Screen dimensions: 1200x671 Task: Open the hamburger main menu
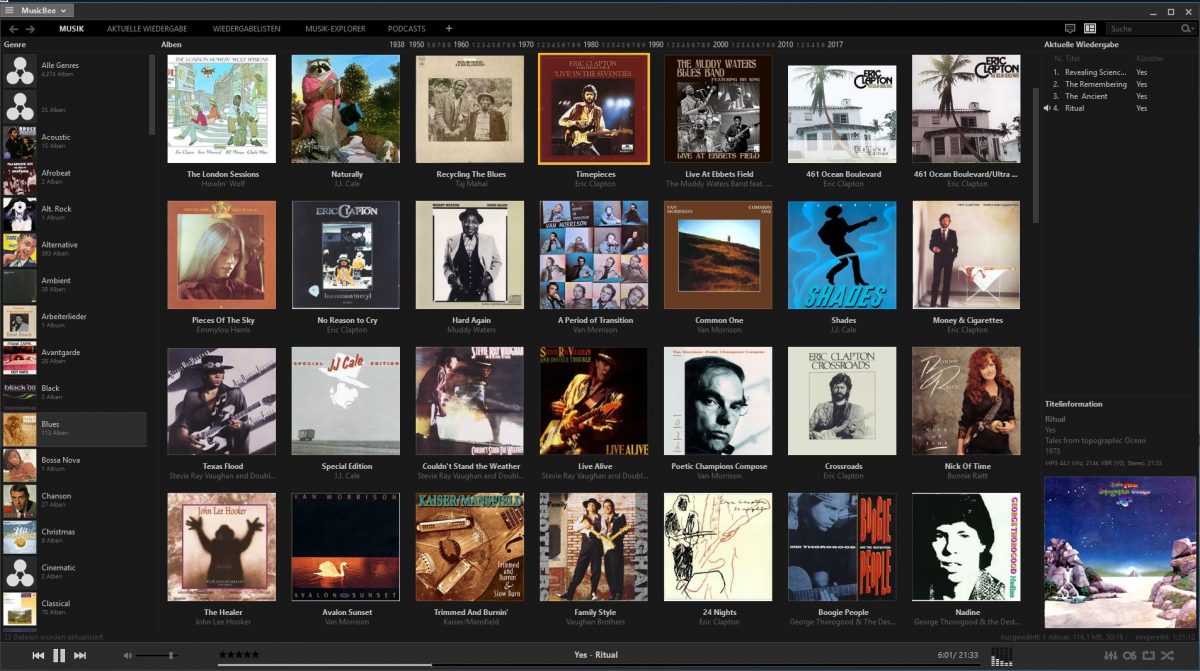[9, 10]
